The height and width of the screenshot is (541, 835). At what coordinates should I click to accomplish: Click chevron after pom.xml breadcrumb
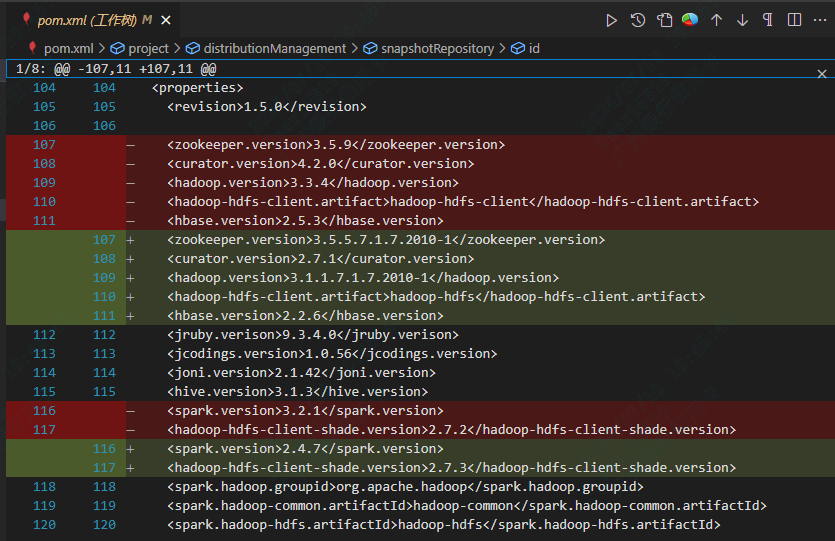point(102,48)
